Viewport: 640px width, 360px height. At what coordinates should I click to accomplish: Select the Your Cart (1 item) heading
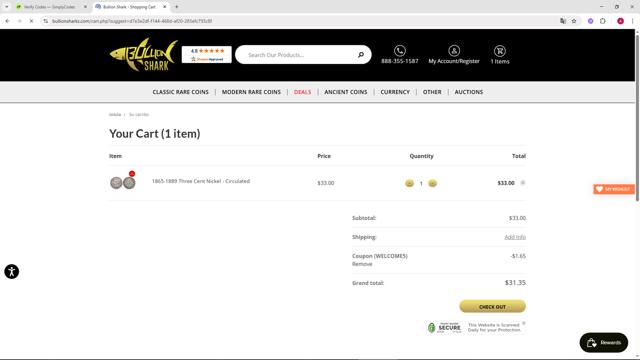coord(155,133)
